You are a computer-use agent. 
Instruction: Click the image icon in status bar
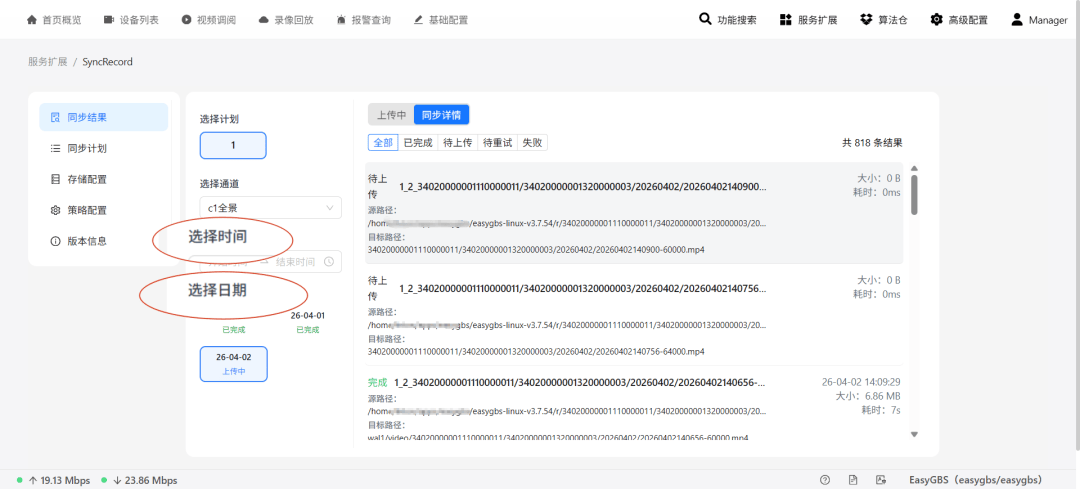pos(880,480)
